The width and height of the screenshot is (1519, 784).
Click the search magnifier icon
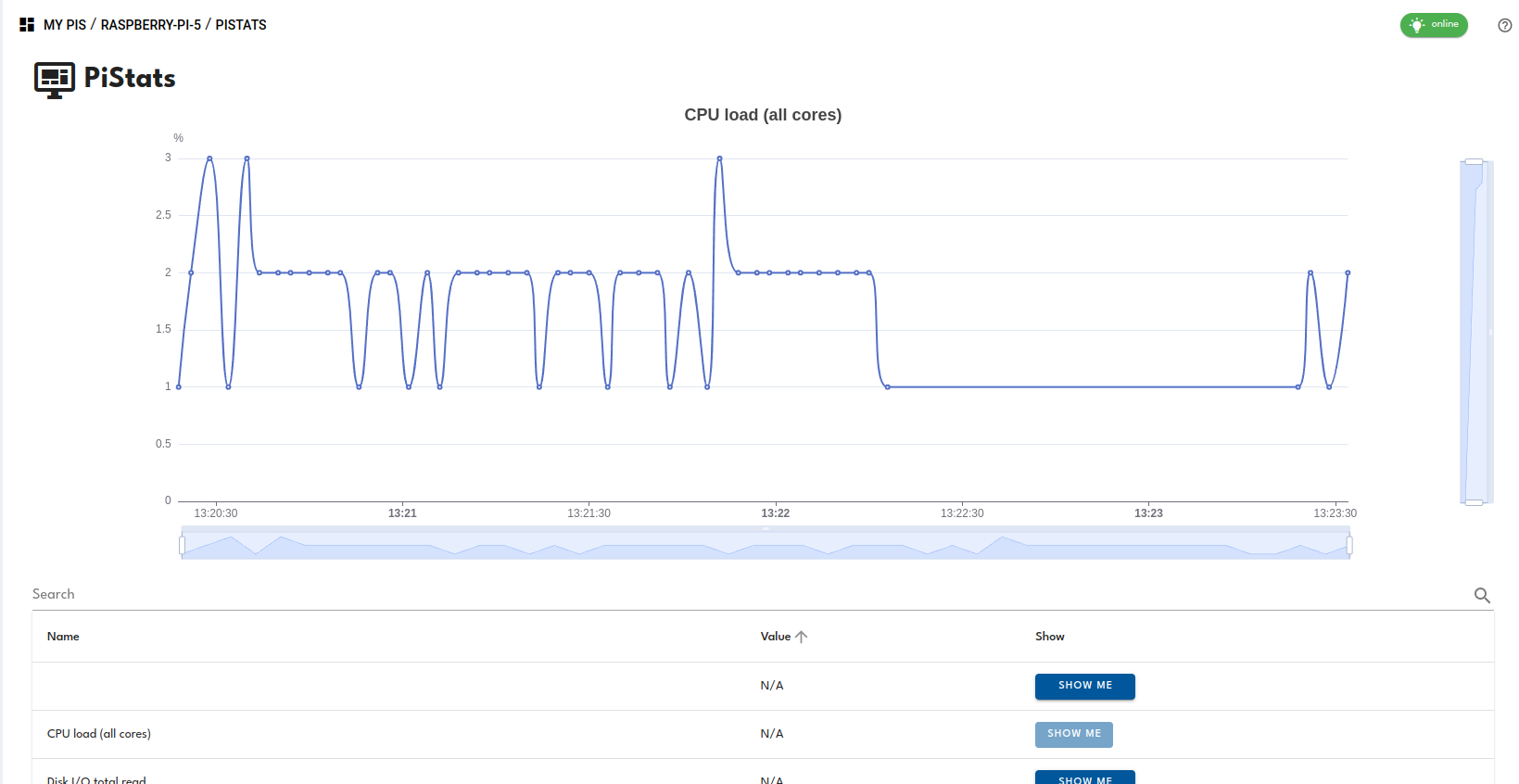1482,596
